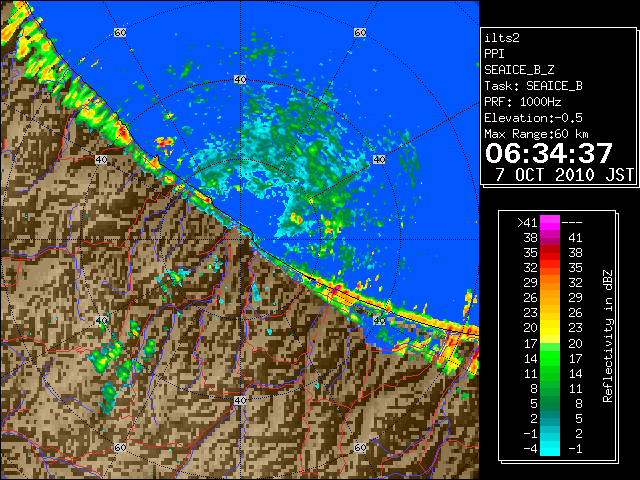The height and width of the screenshot is (480, 640).
Task: Click the magenta >41 dBZ color swatch
Action: [550, 222]
